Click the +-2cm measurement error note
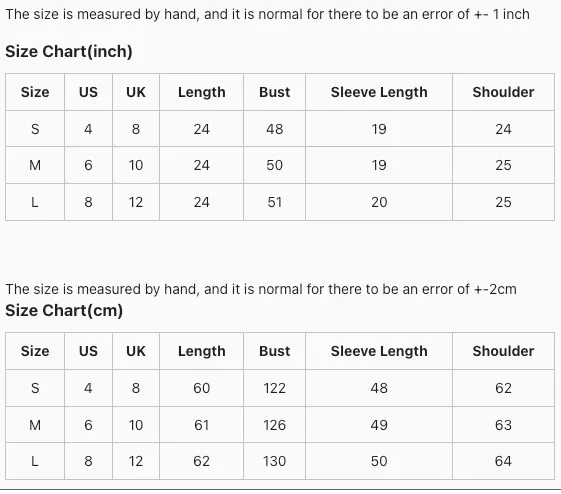The width and height of the screenshot is (561, 494). (x=261, y=289)
